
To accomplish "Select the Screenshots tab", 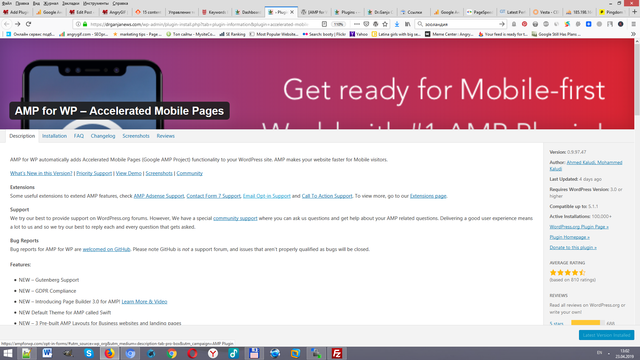I will pyautogui.click(x=136, y=136).
